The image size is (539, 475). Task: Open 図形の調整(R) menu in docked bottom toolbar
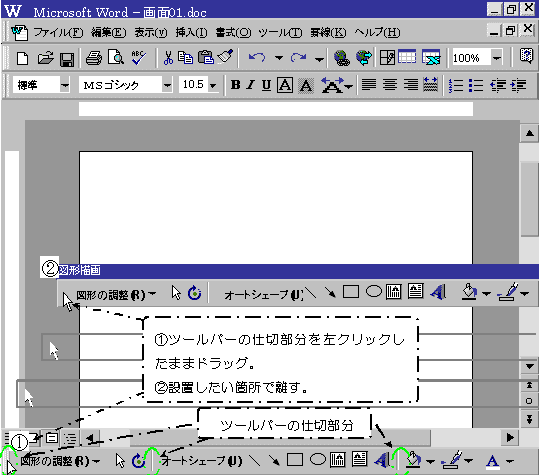(60, 461)
